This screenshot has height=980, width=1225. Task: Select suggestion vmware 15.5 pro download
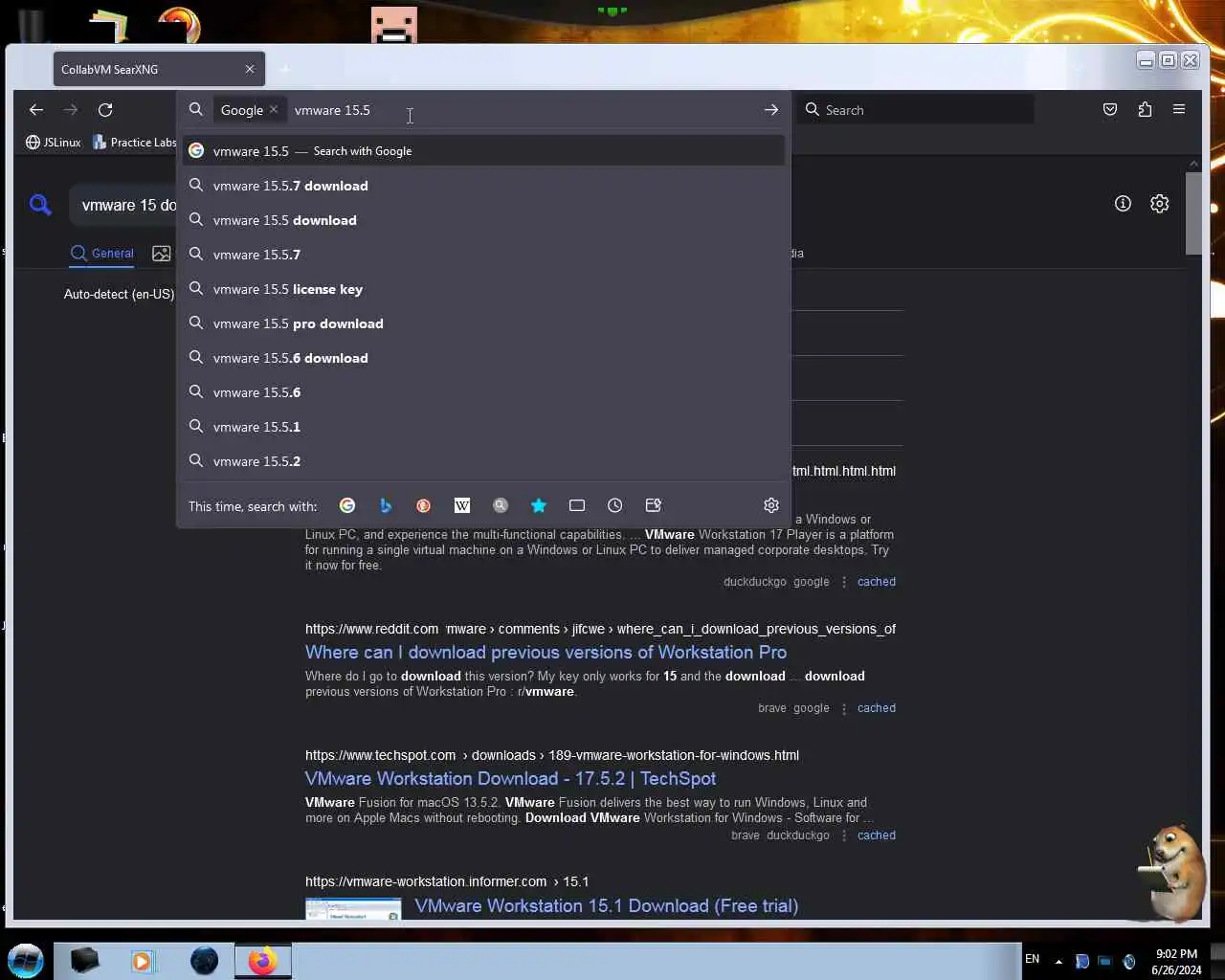click(483, 323)
